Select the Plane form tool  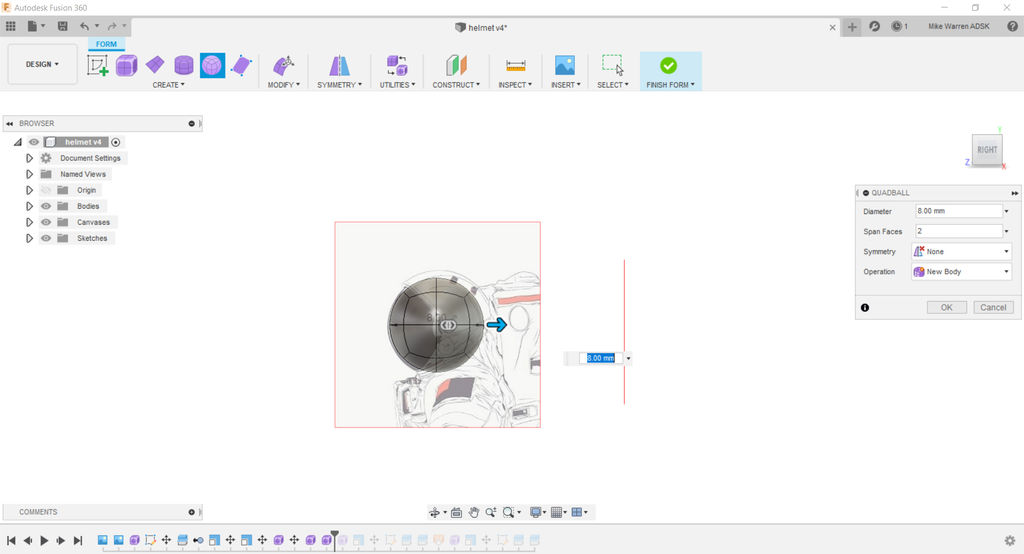[x=155, y=65]
